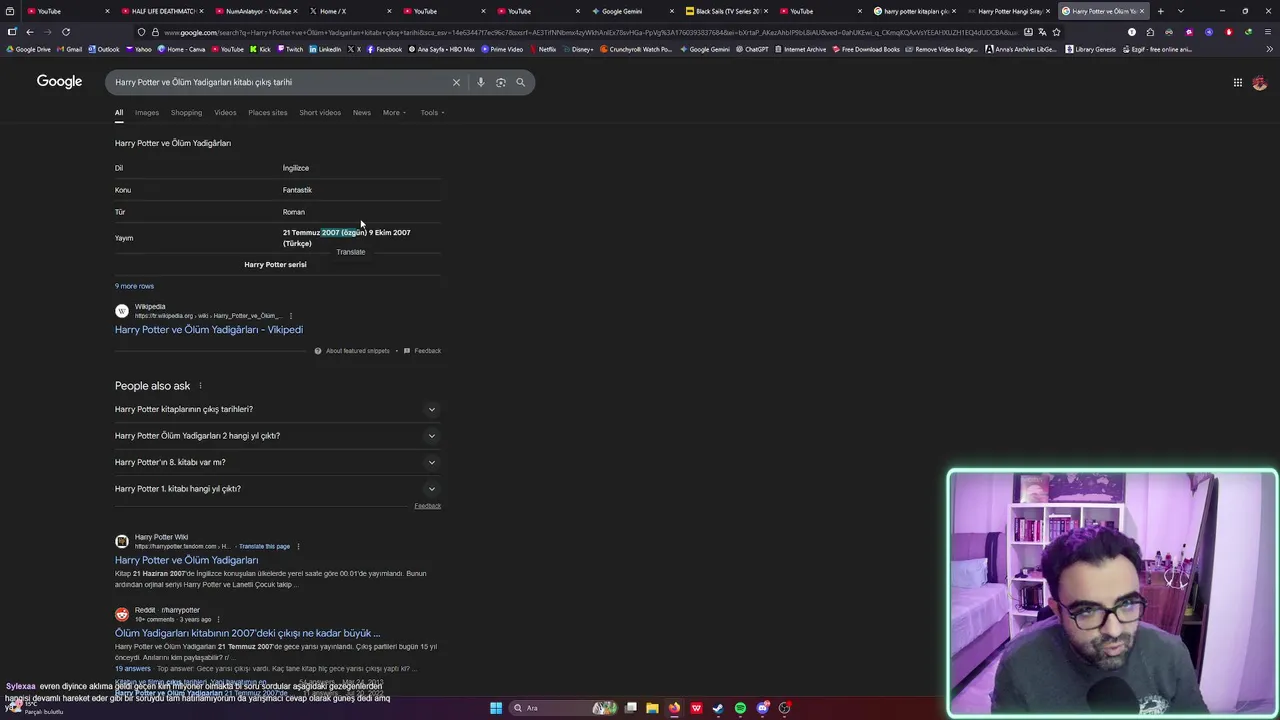
Task: Open the Library Genesis bookmark
Action: coord(1090,49)
